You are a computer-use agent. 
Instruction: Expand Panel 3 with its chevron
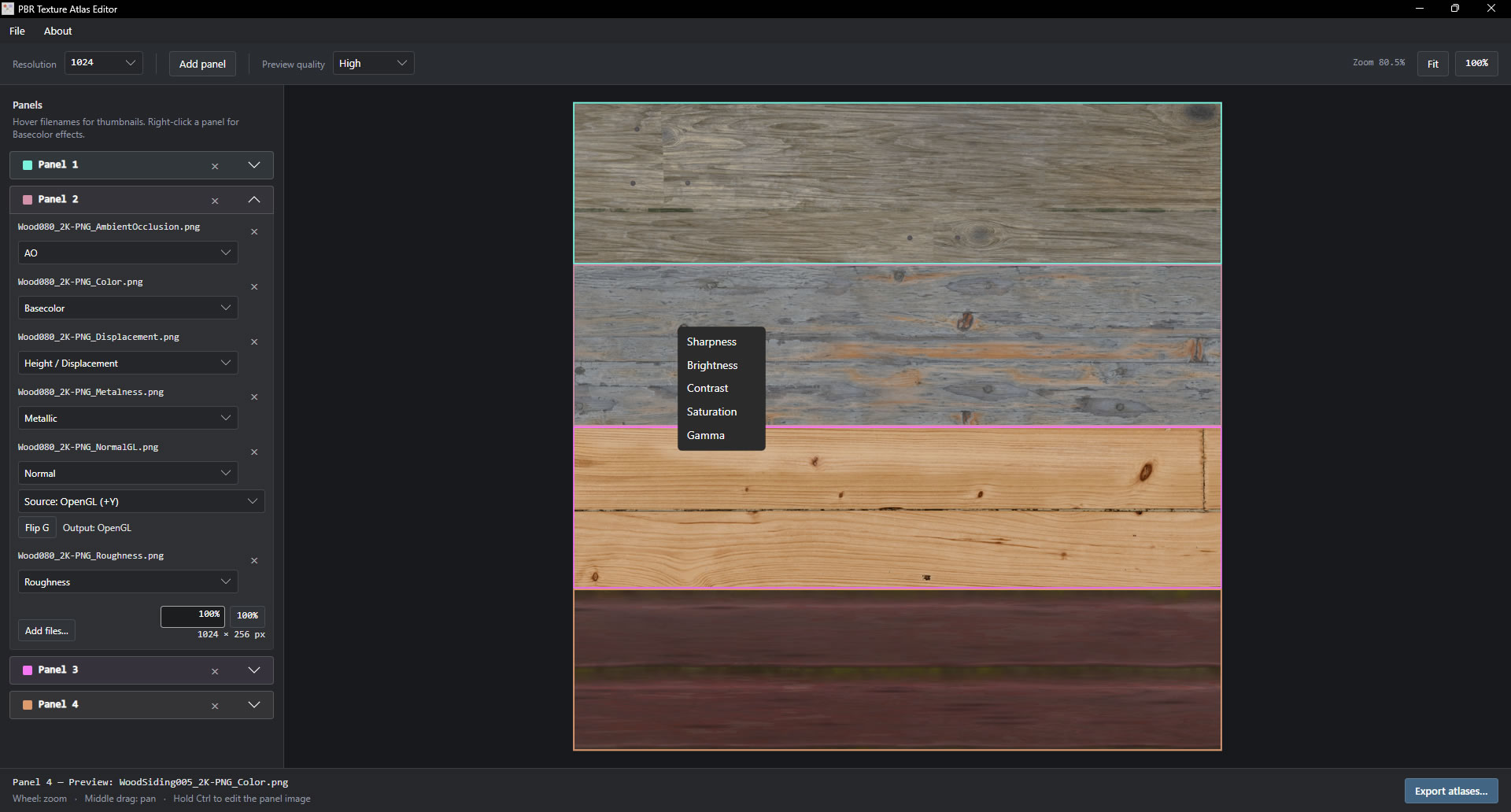point(254,670)
